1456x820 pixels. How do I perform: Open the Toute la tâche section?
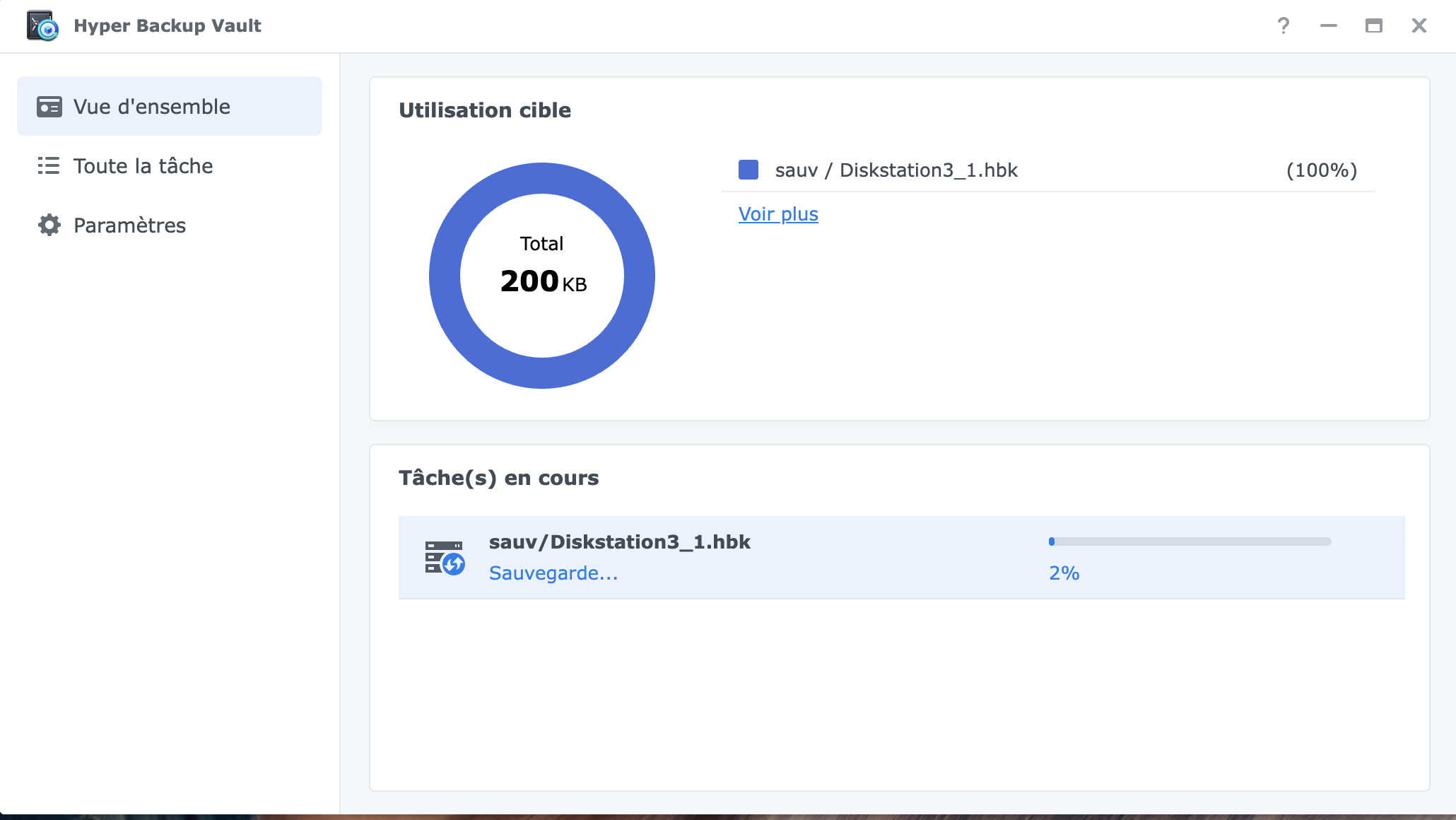170,166
